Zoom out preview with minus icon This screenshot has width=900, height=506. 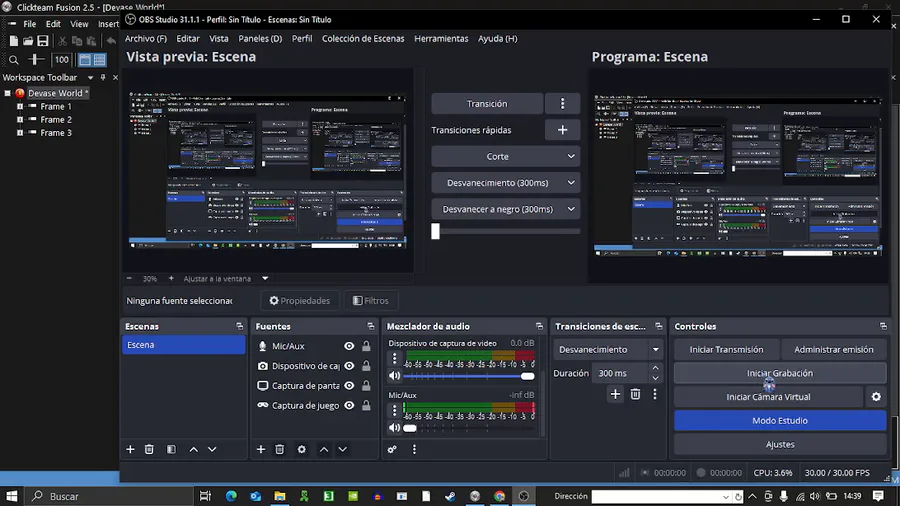[x=129, y=278]
